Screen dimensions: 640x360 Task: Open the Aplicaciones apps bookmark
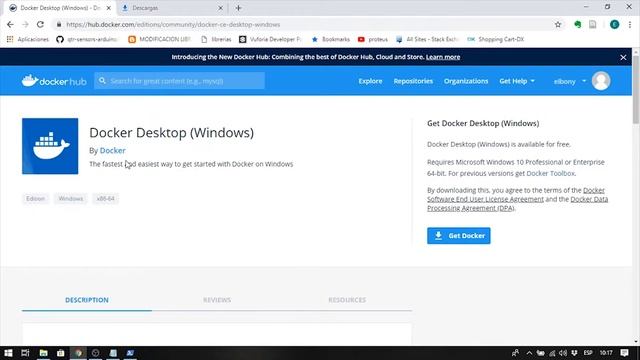coord(27,39)
